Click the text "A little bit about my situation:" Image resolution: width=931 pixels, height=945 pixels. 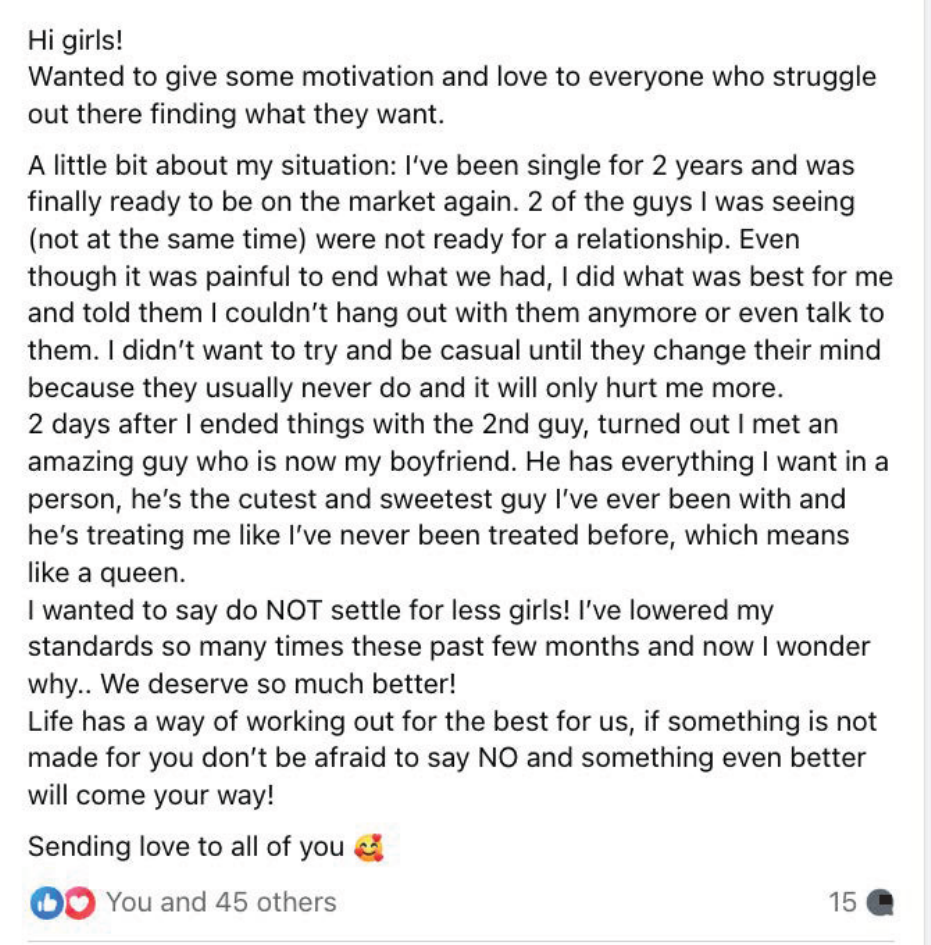tap(212, 166)
